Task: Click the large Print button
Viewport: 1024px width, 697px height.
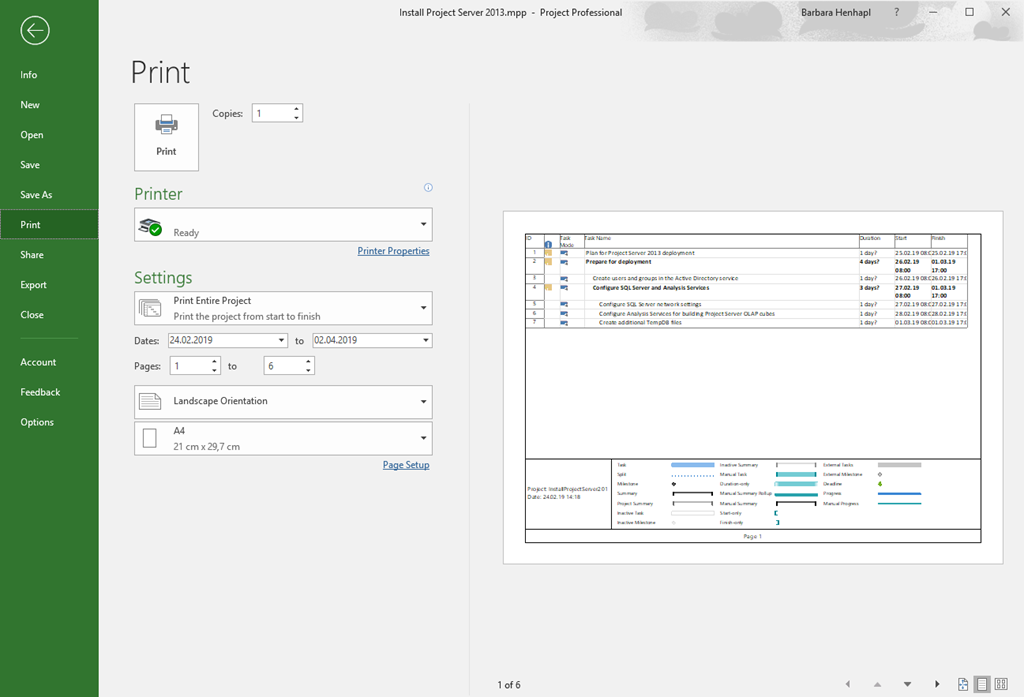Action: (166, 137)
